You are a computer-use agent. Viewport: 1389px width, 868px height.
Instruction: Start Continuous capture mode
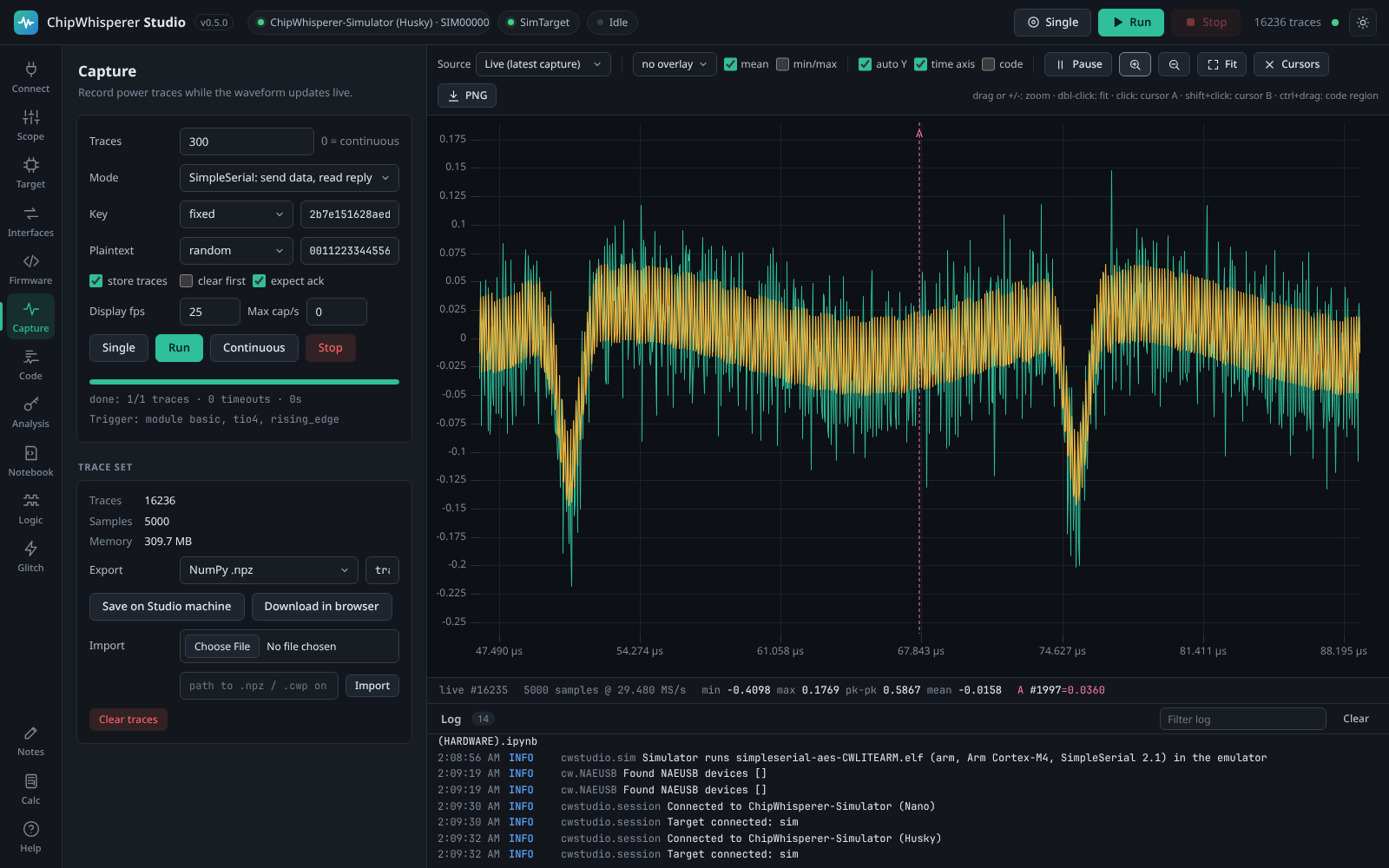254,348
